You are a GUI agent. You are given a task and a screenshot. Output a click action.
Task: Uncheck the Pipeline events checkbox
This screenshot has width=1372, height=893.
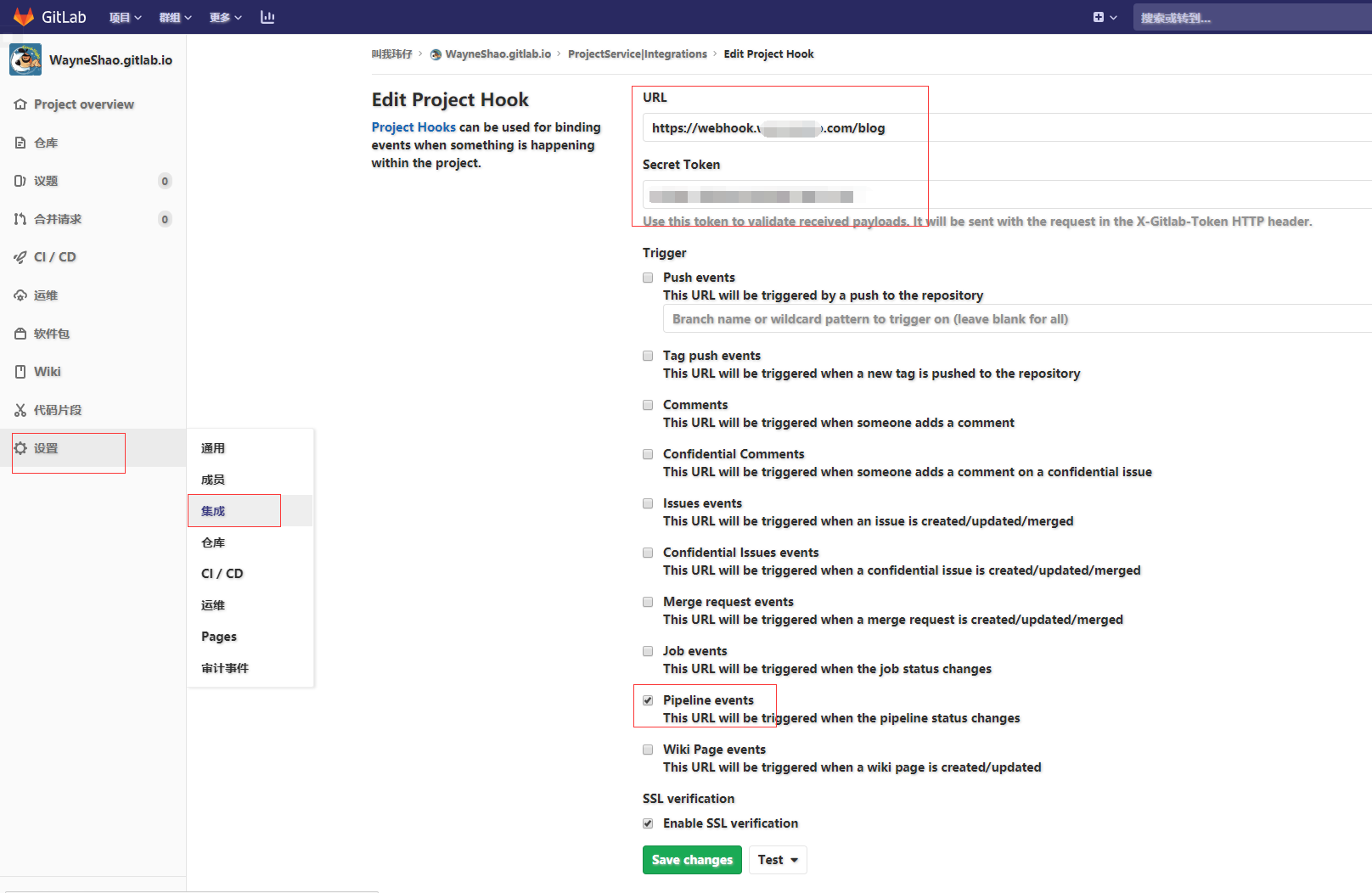tap(648, 700)
